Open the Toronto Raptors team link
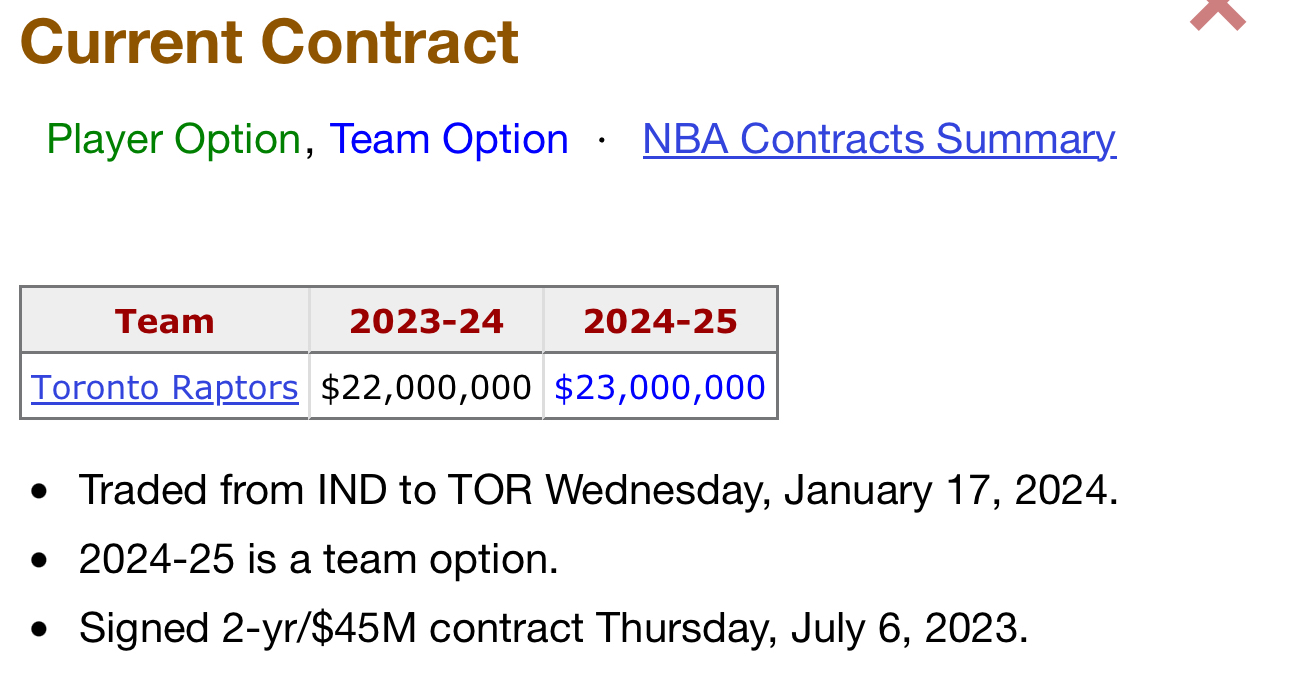This screenshot has height=685, width=1290. [x=165, y=387]
